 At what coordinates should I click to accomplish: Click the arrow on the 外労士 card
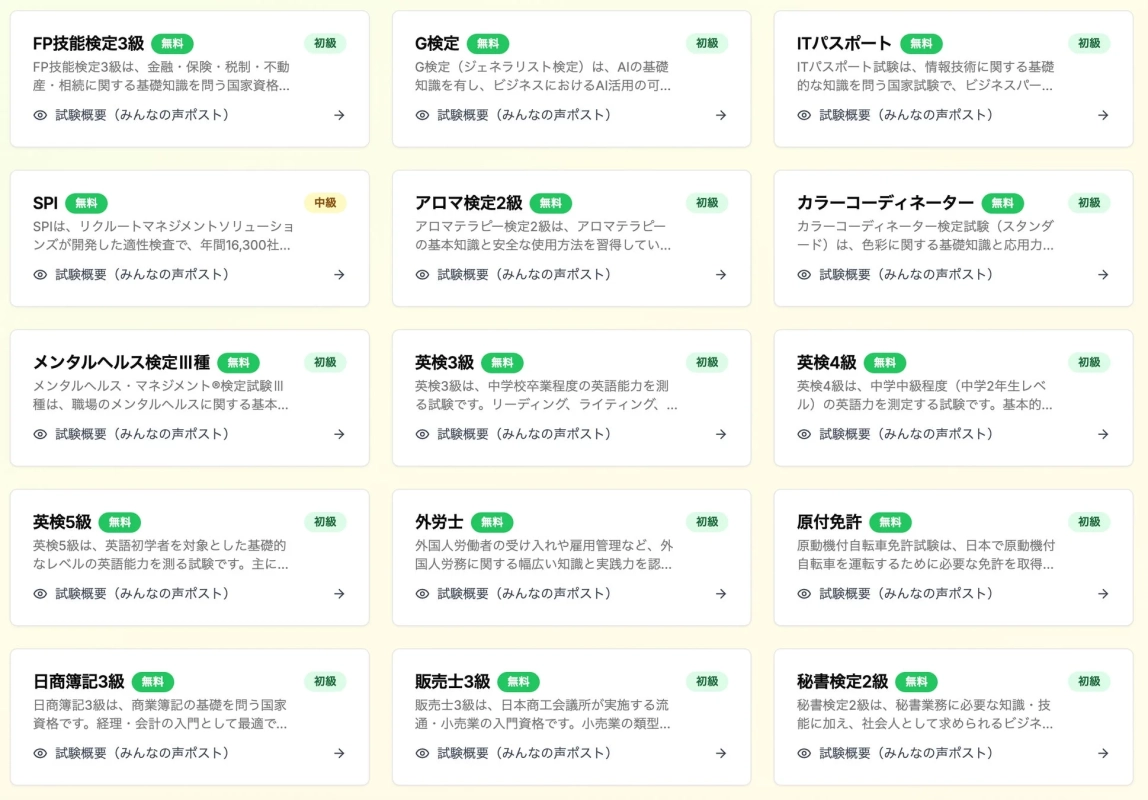tap(721, 593)
